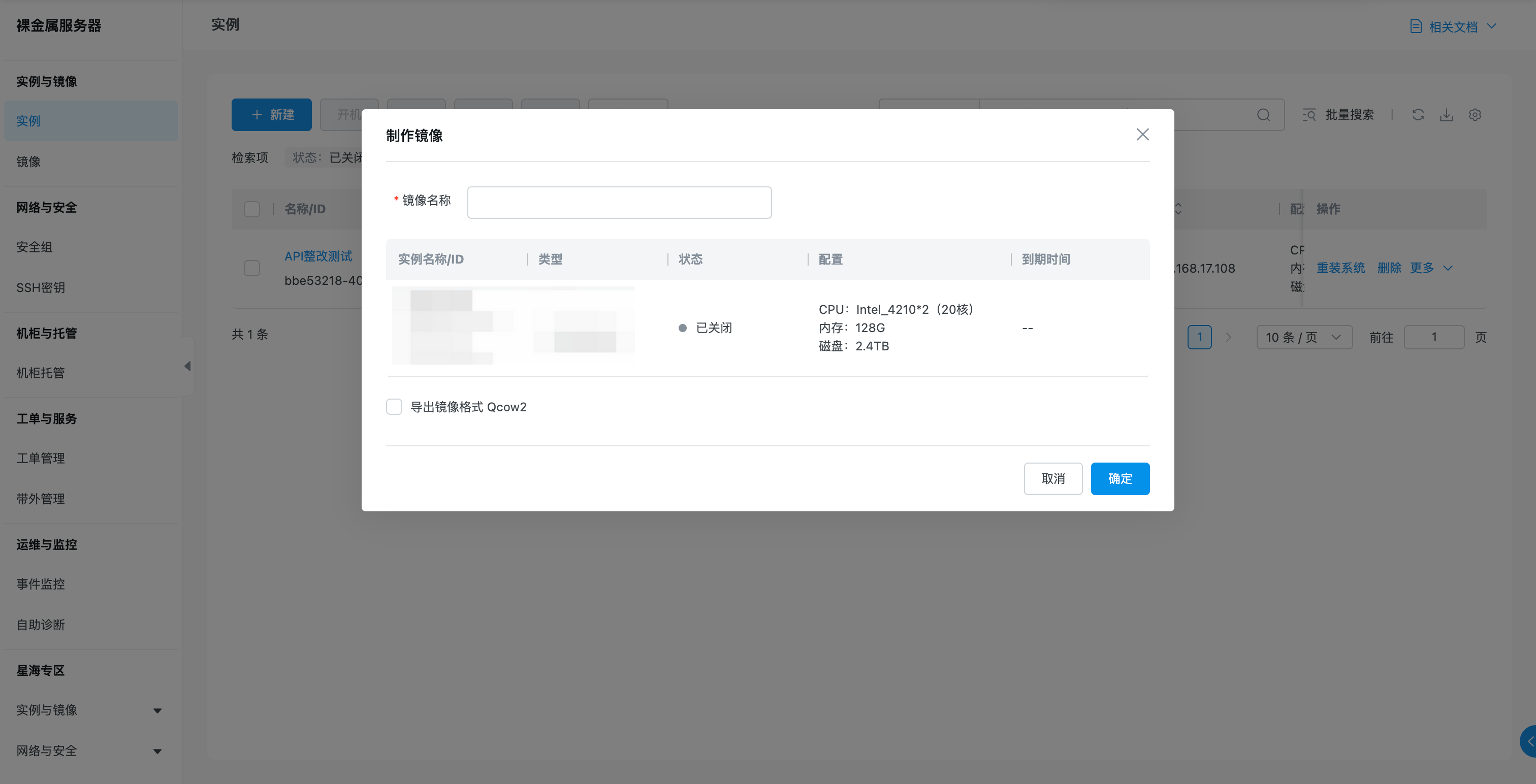Go to 安全组 menu item
The width and height of the screenshot is (1536, 784).
[35, 247]
